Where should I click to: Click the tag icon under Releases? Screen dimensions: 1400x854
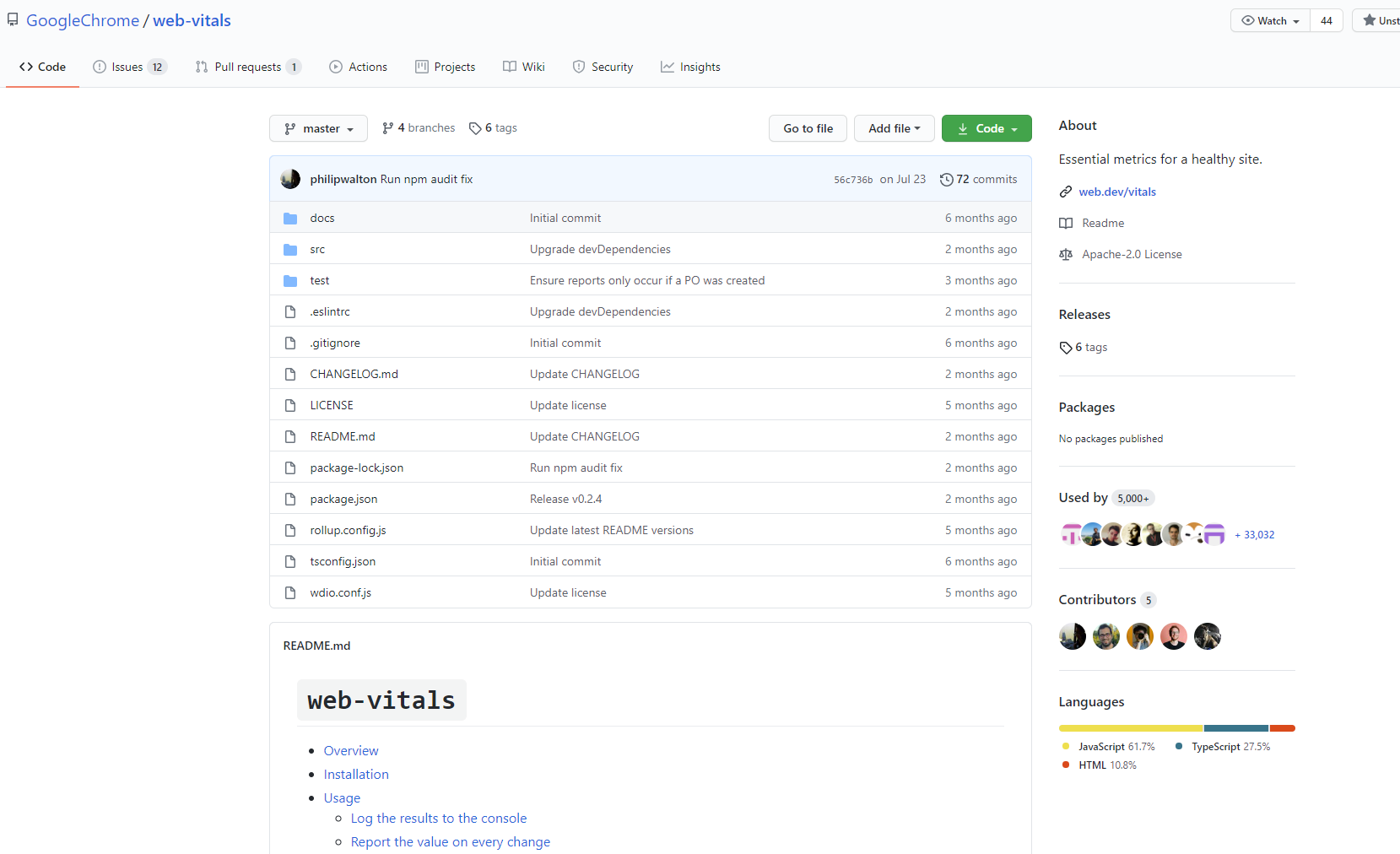coord(1066,348)
